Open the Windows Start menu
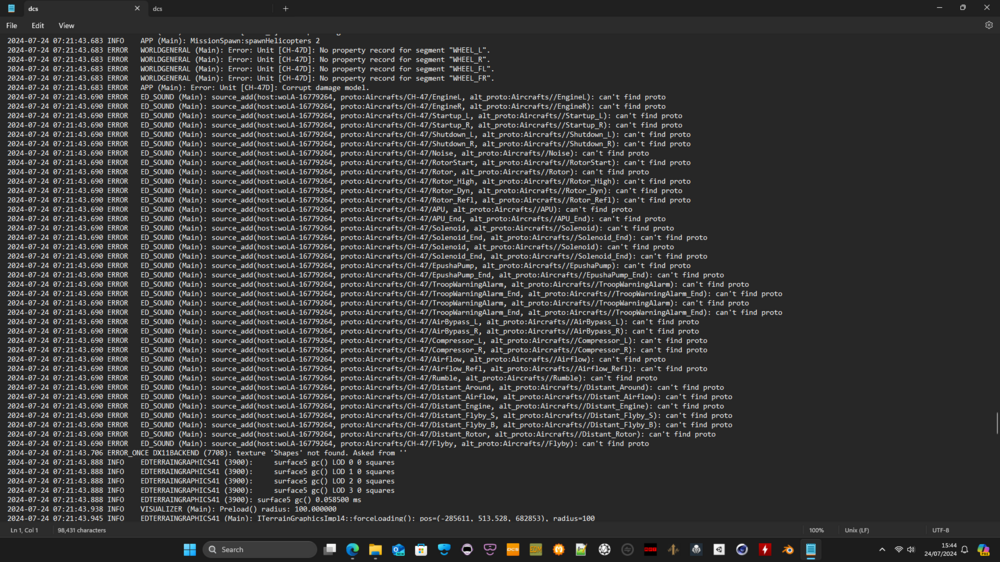The image size is (1000, 562). [x=189, y=550]
